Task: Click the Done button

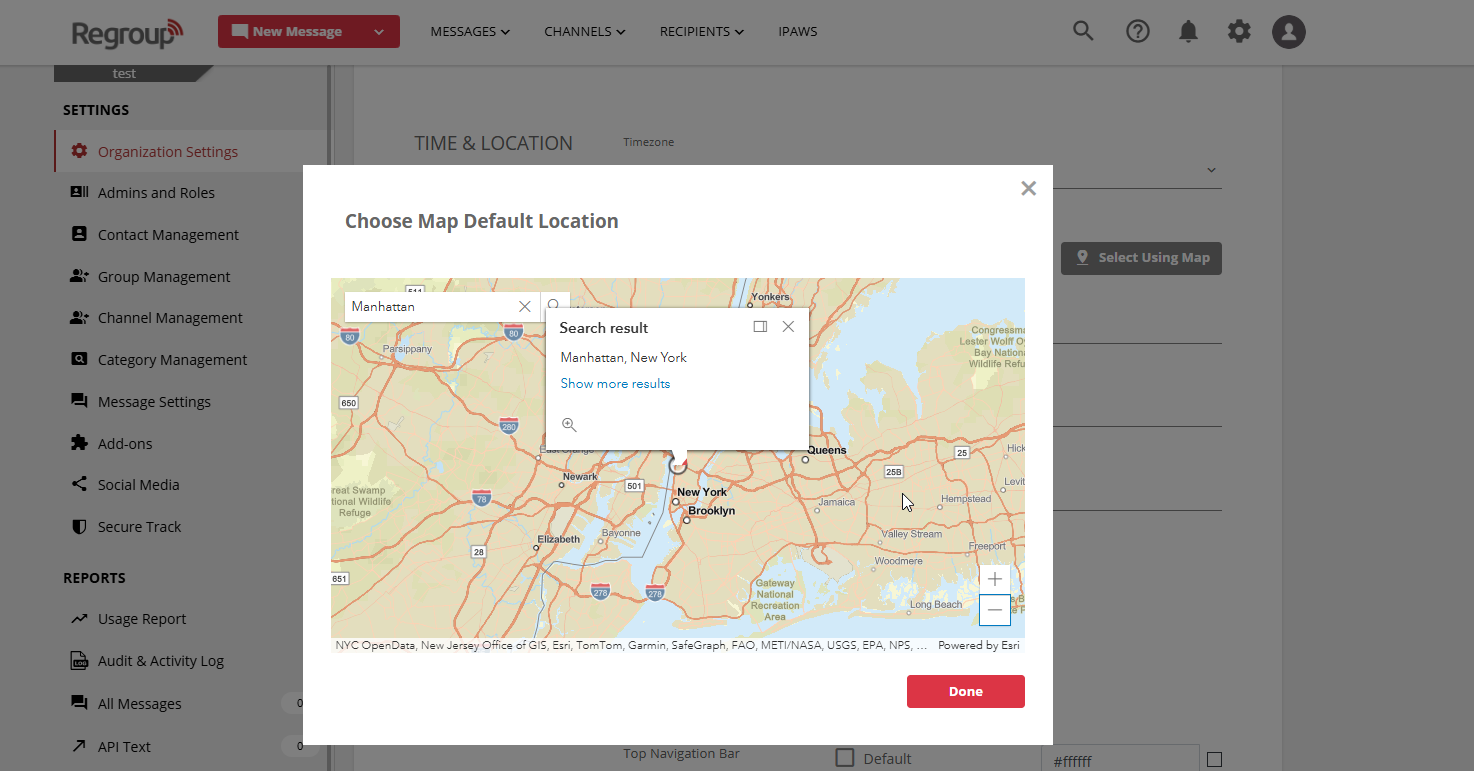Action: [965, 691]
